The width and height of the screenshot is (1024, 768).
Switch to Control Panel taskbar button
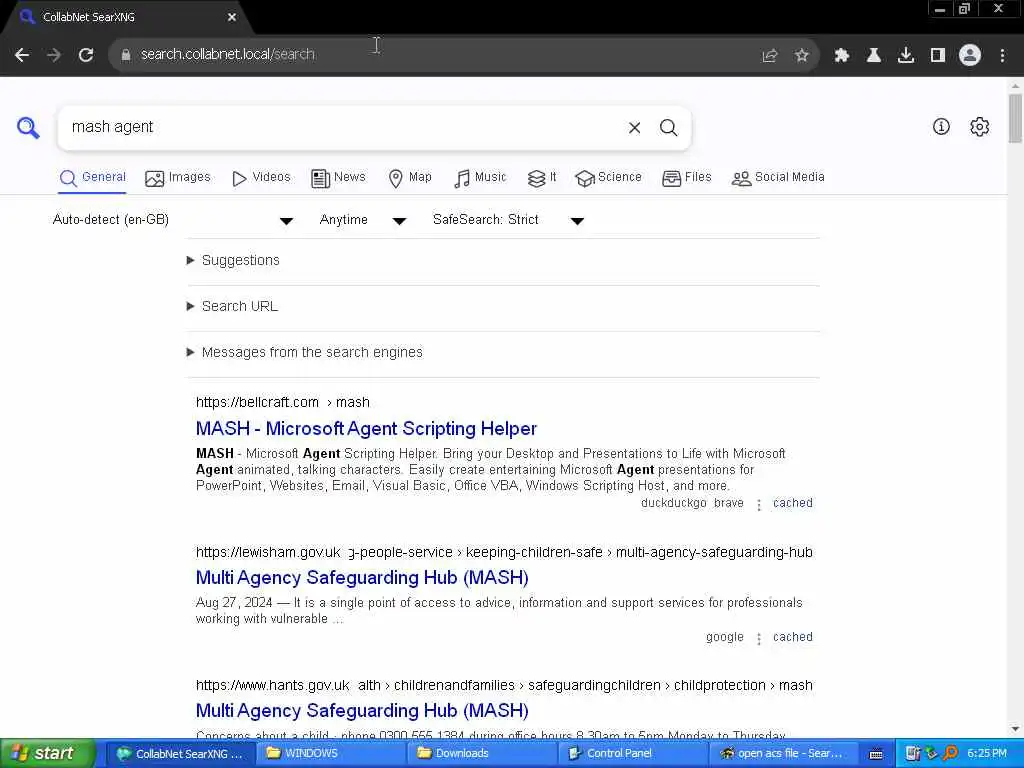point(633,754)
